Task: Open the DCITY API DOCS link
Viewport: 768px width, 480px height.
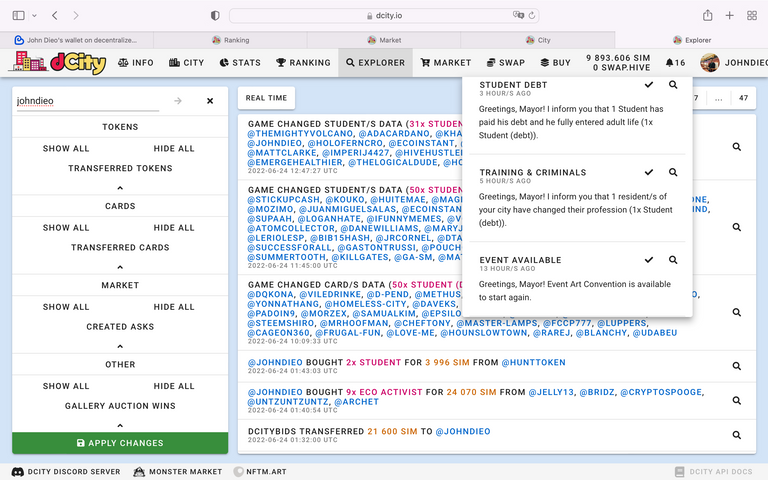Action: tap(714, 472)
